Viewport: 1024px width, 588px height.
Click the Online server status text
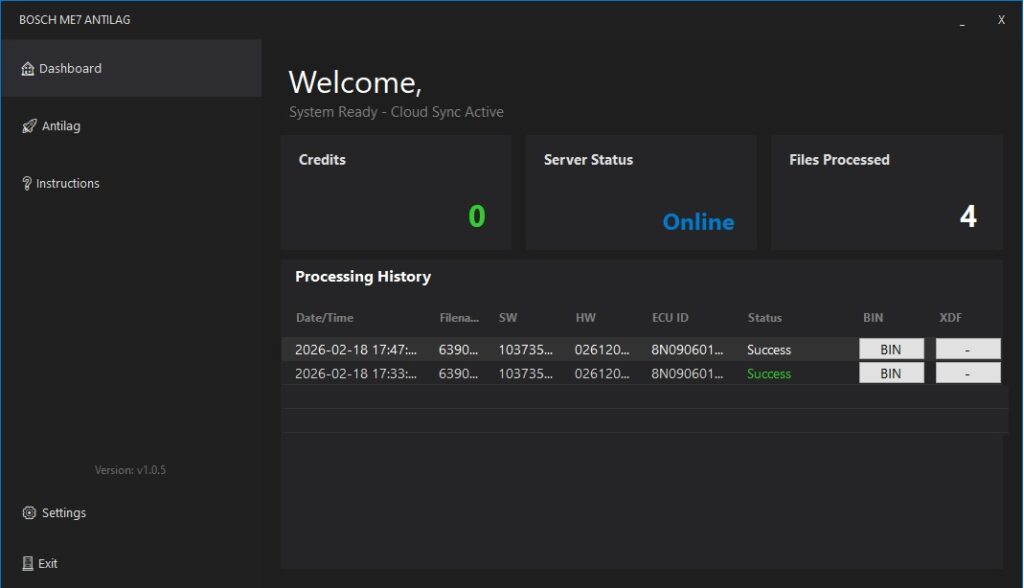698,222
